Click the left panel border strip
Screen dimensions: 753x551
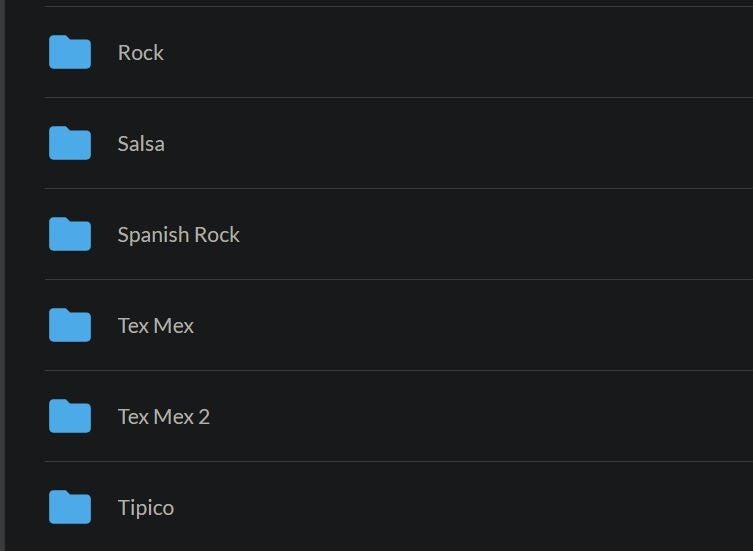(2, 275)
